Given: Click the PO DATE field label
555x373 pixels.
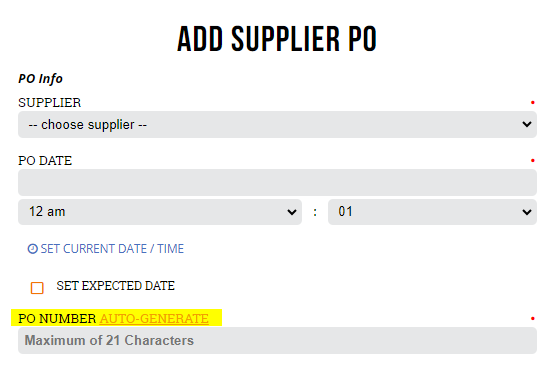Looking at the screenshot, I should click(45, 161).
